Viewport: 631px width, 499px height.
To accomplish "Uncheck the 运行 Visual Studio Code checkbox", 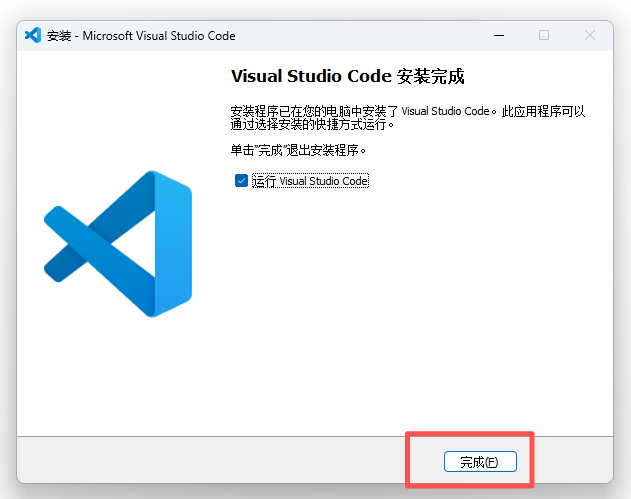I will tap(241, 181).
